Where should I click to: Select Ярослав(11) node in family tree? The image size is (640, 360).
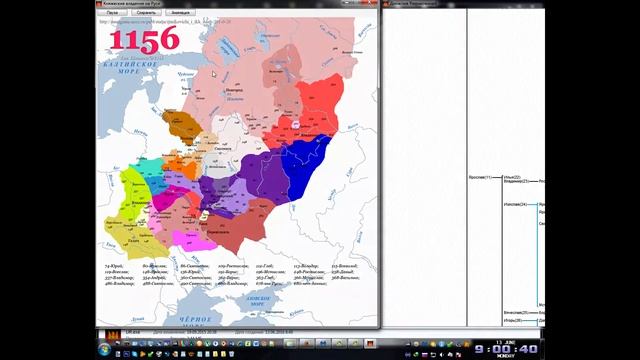point(480,177)
